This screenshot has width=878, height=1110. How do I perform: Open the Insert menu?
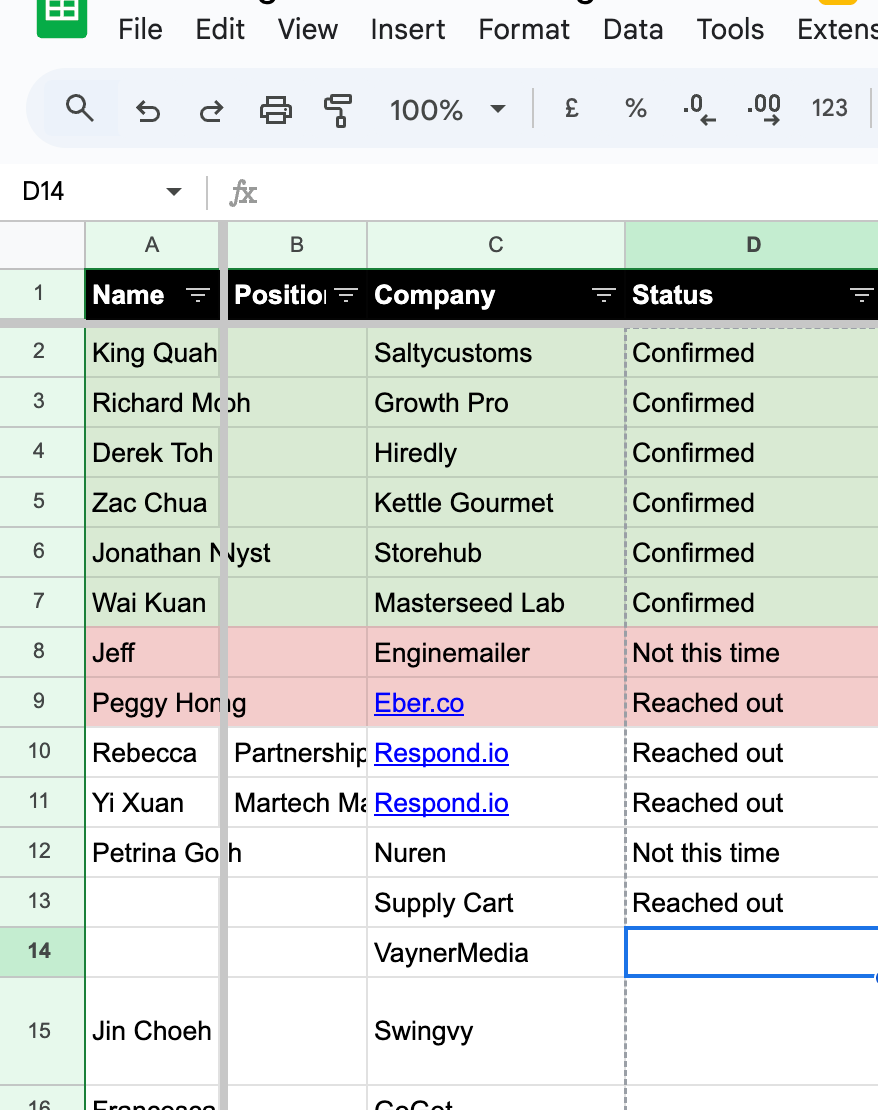[x=408, y=29]
